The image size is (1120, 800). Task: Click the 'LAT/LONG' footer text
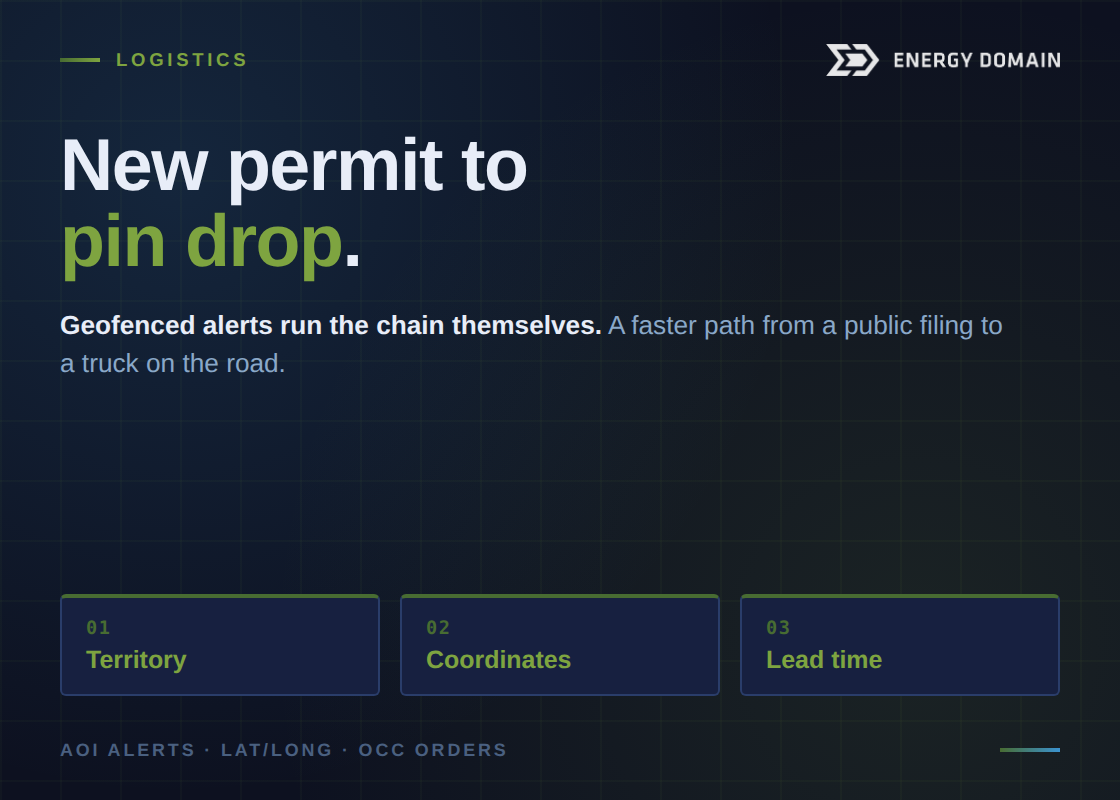click(276, 750)
